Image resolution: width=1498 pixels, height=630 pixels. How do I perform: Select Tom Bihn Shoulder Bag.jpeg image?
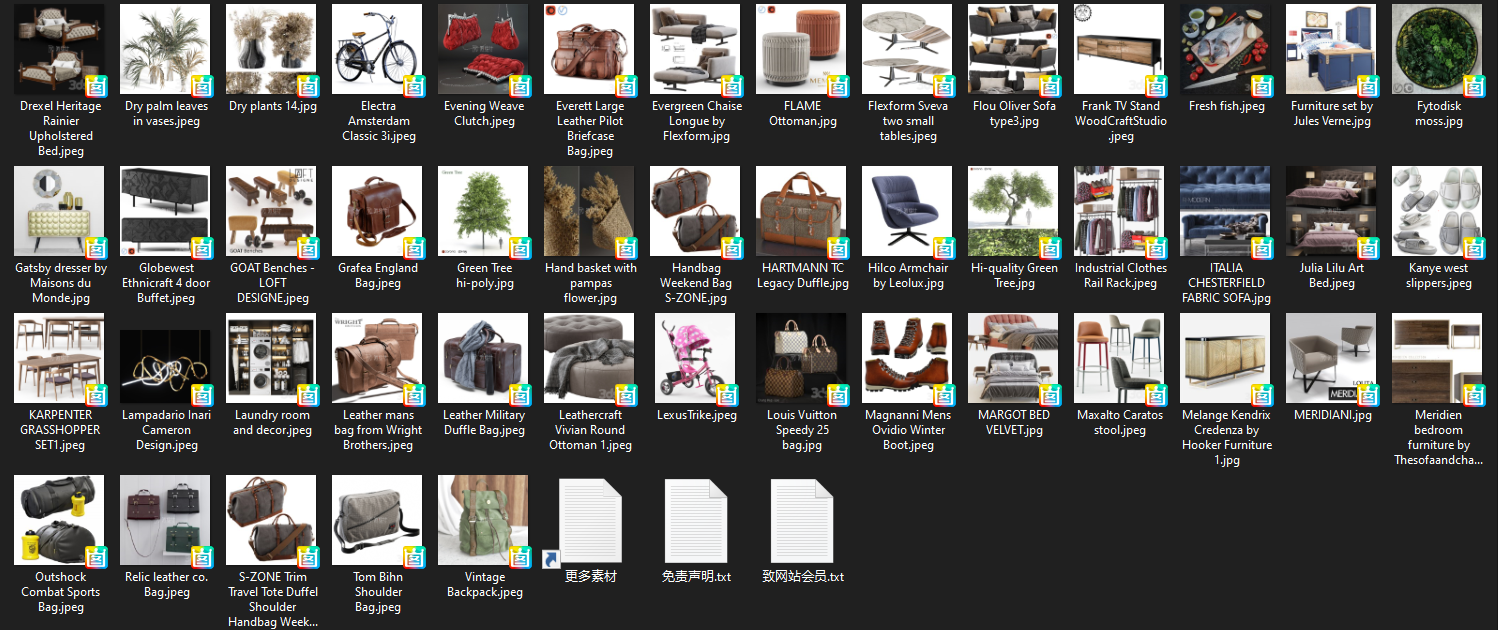(x=378, y=520)
